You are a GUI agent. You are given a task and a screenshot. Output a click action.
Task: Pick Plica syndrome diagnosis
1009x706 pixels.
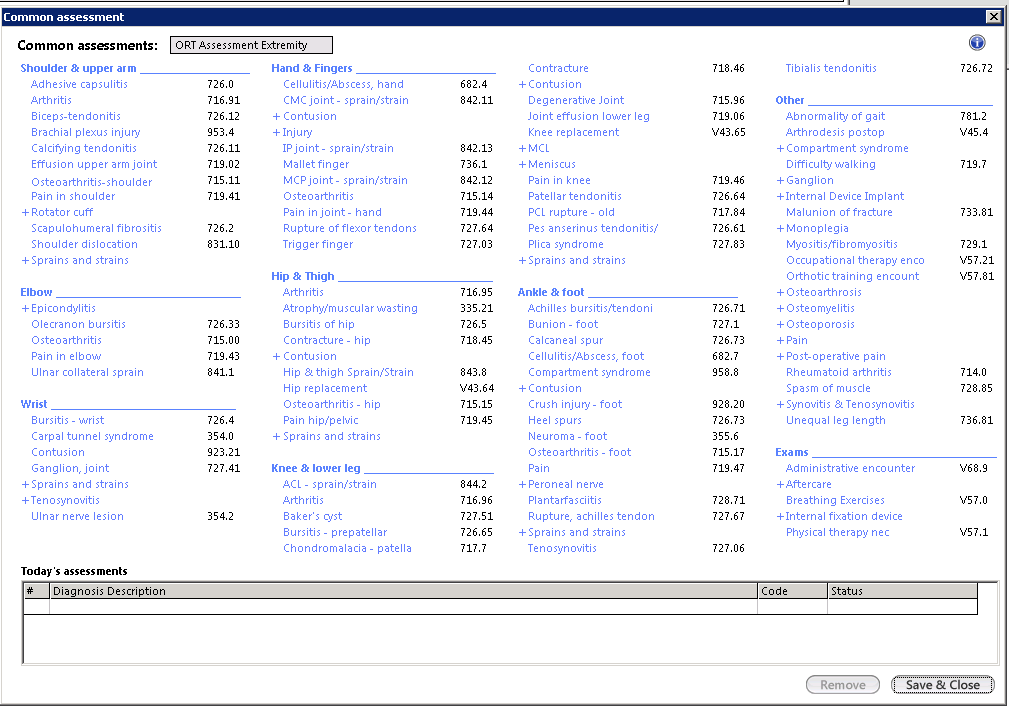point(566,244)
